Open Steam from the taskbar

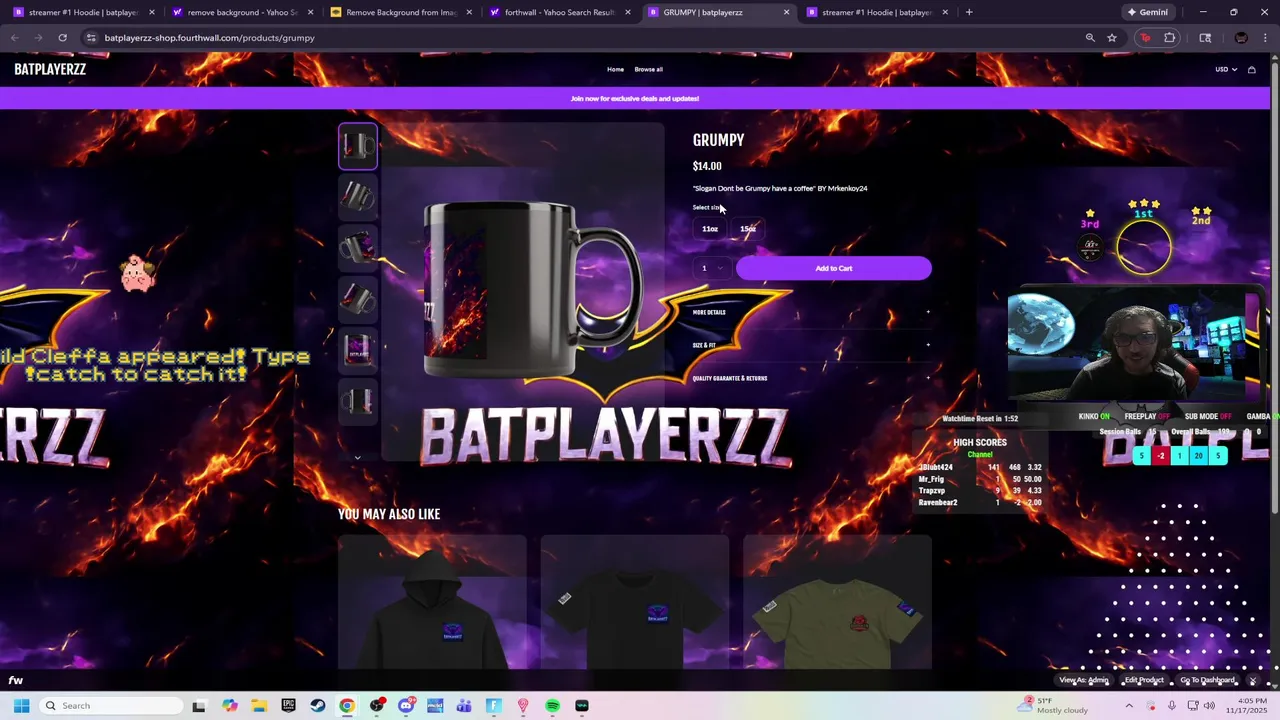[318, 706]
